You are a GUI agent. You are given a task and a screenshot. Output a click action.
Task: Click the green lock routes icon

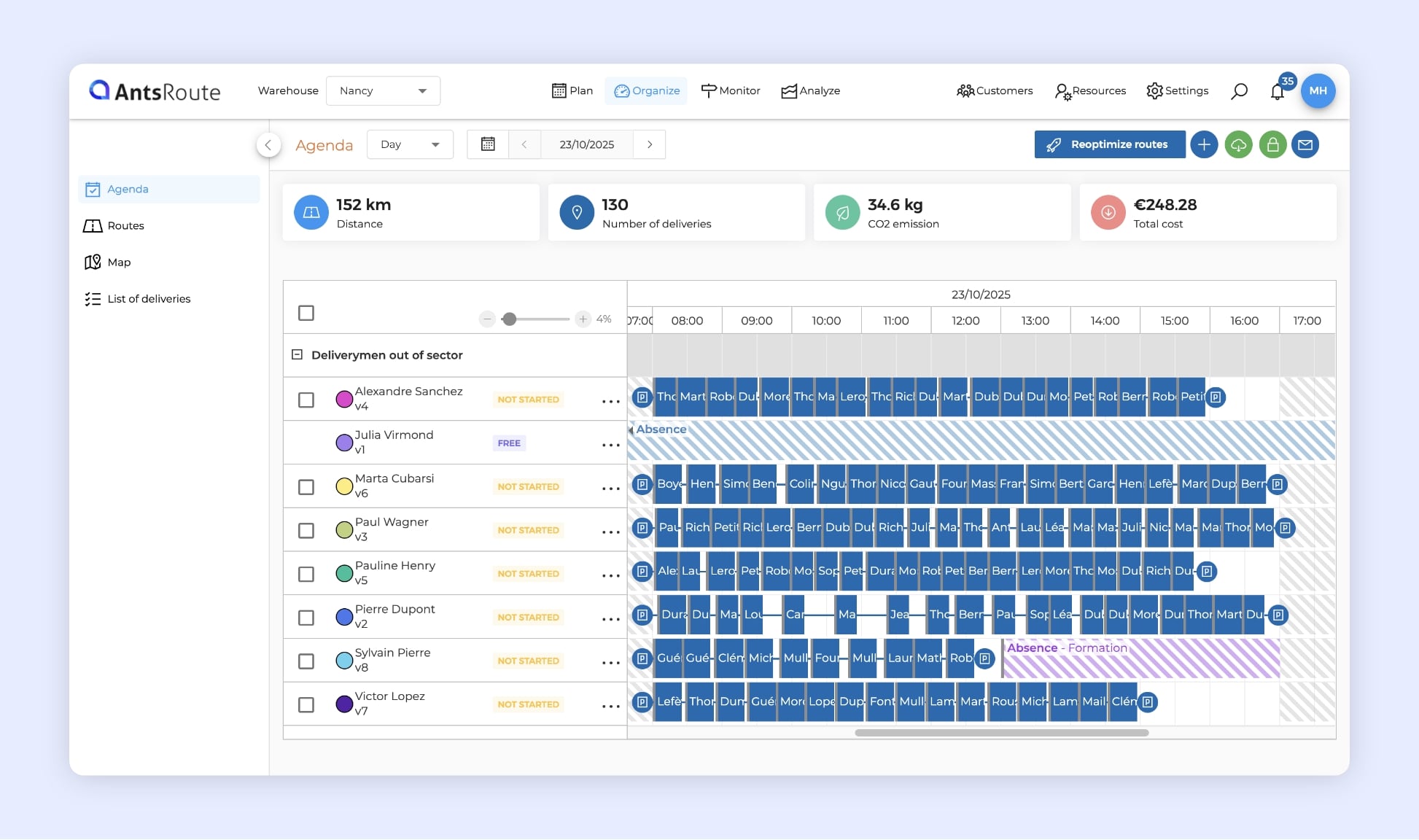1272,144
